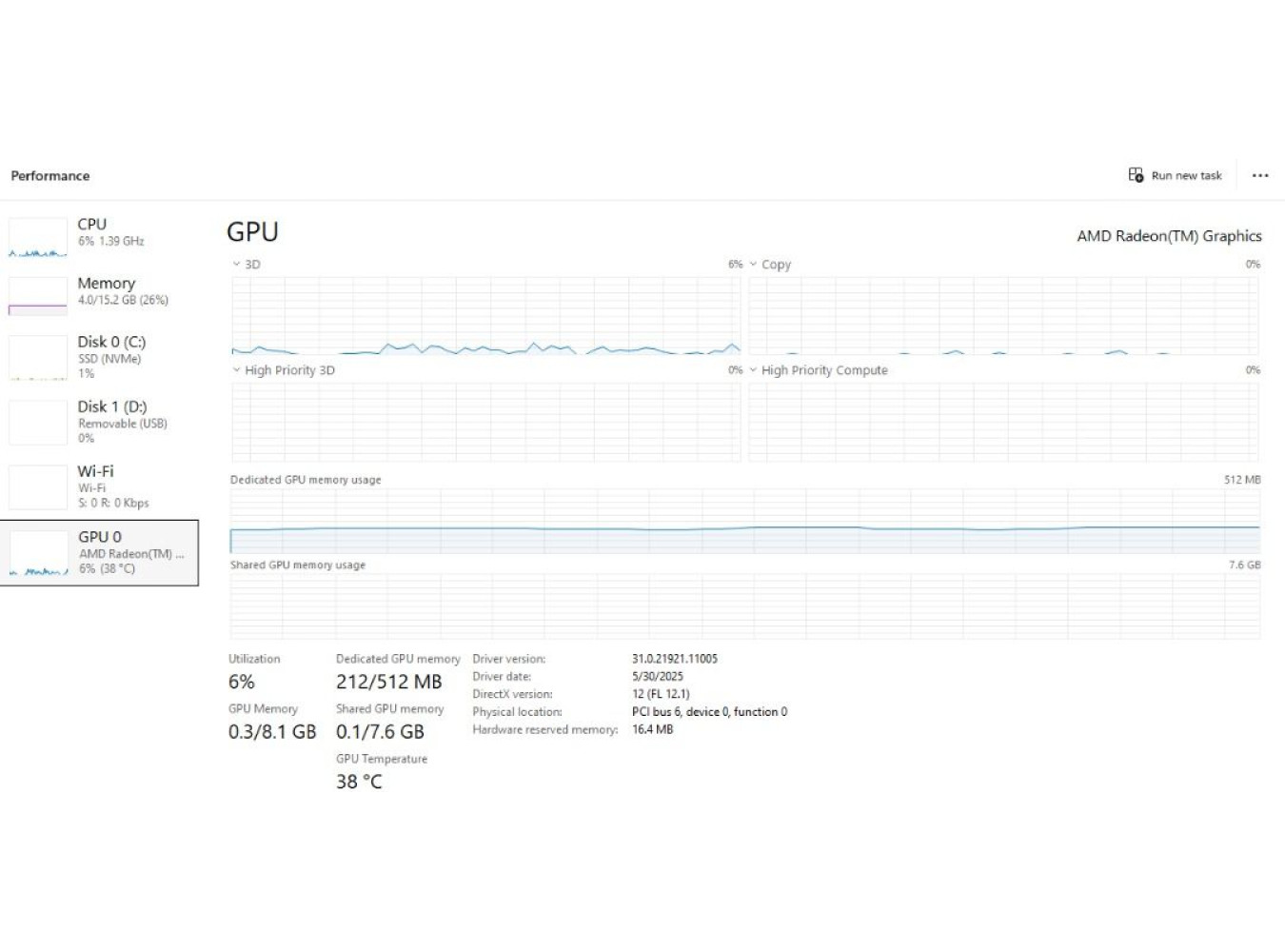1285x952 pixels.
Task: Select the CPU mini graph thumbnail
Action: pos(38,238)
